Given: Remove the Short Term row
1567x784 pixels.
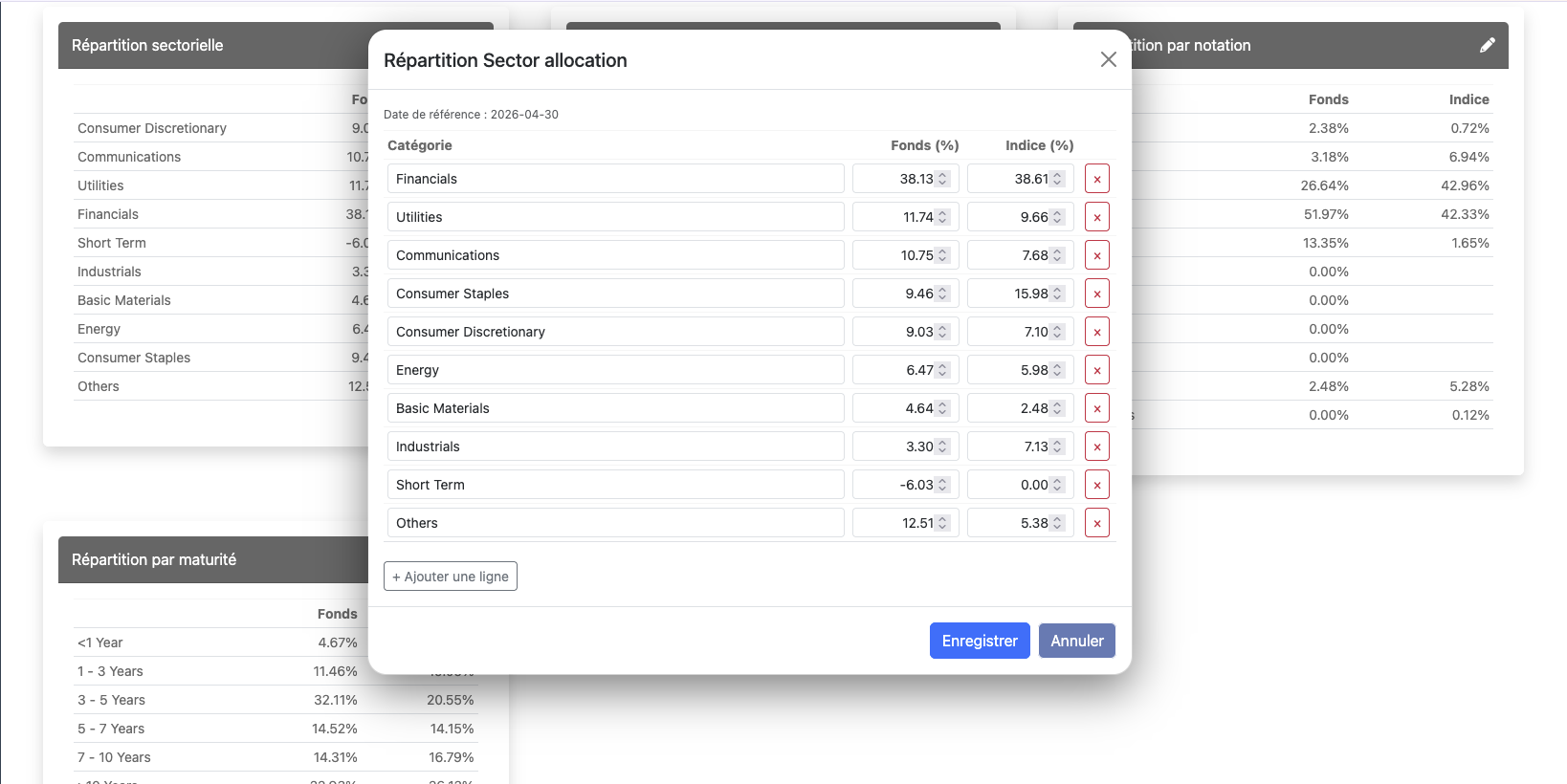Looking at the screenshot, I should pos(1097,485).
